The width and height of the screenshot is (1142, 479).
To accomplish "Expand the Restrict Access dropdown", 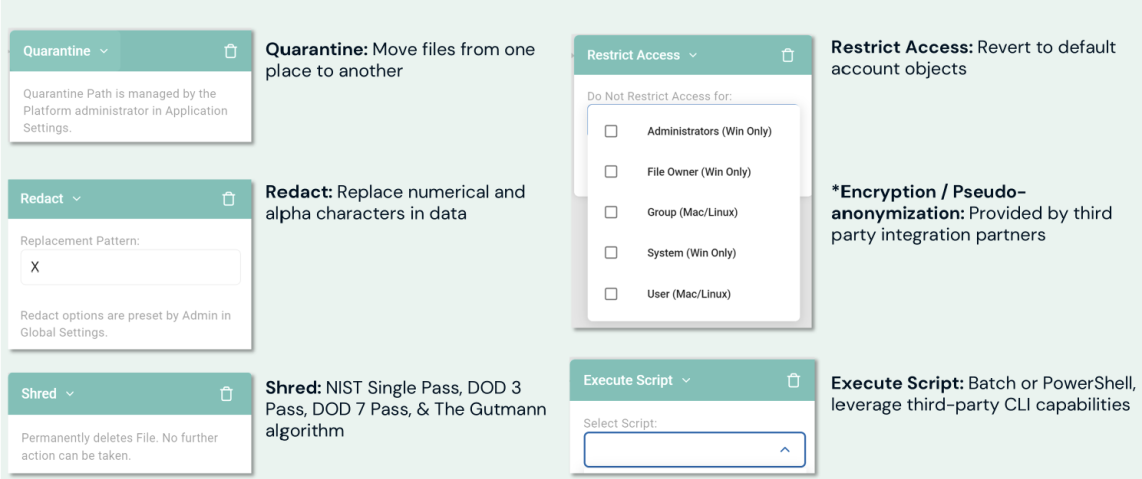I will tap(642, 55).
